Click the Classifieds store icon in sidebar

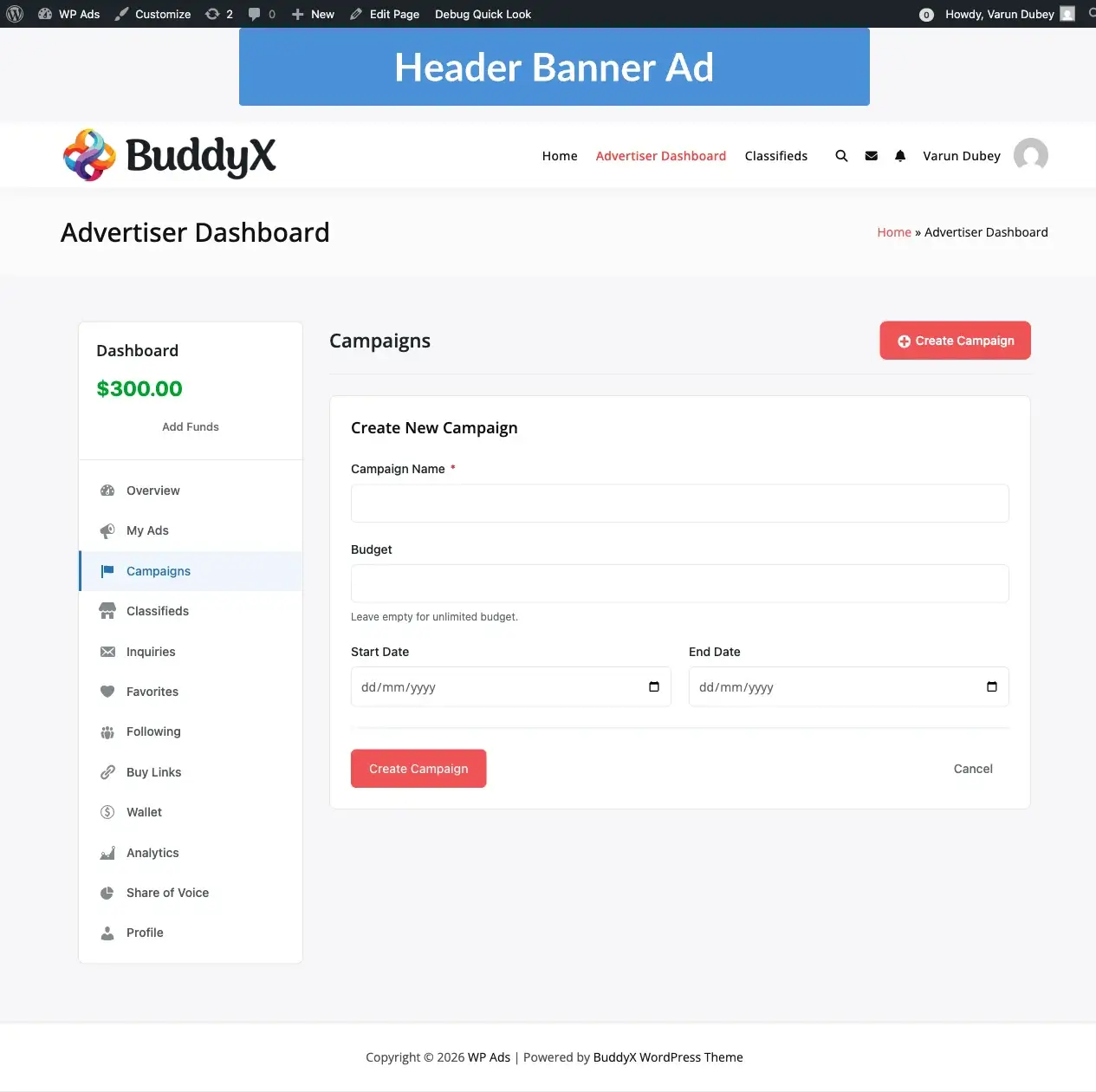pyautogui.click(x=107, y=611)
